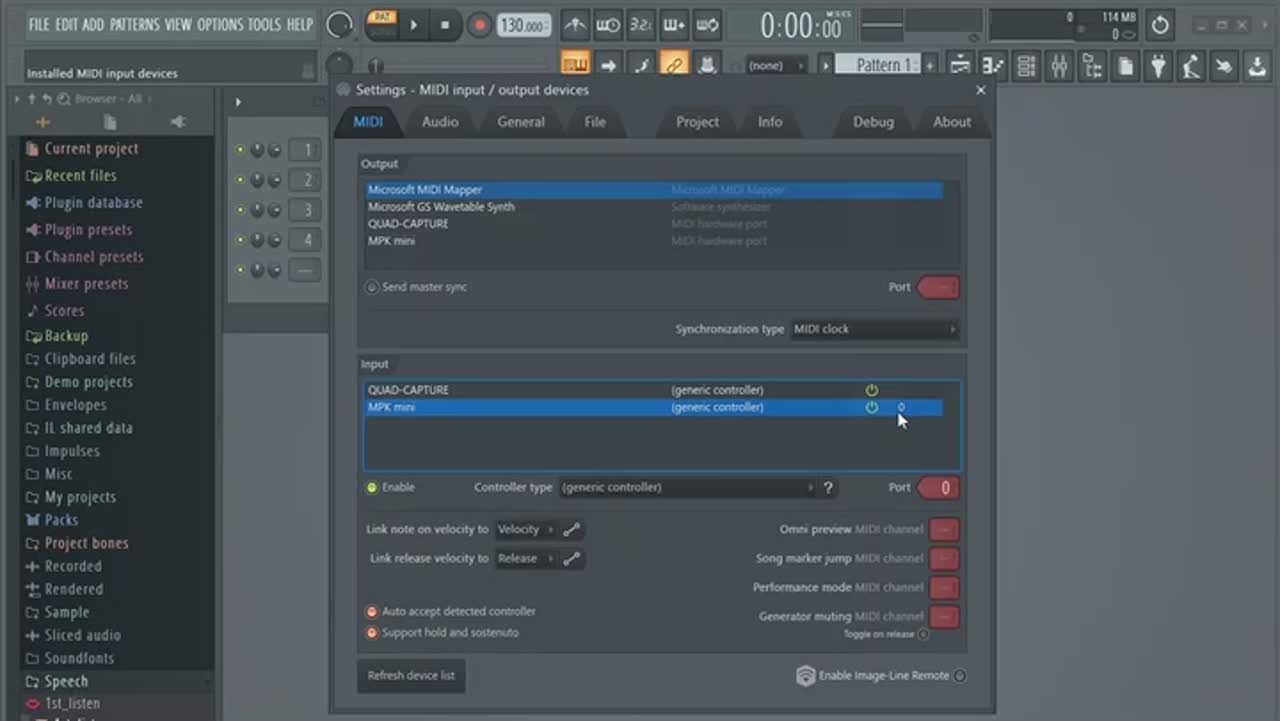This screenshot has width=1280, height=721.
Task: Toggle power icon for QUAD-CAPTURE input
Action: tap(872, 390)
